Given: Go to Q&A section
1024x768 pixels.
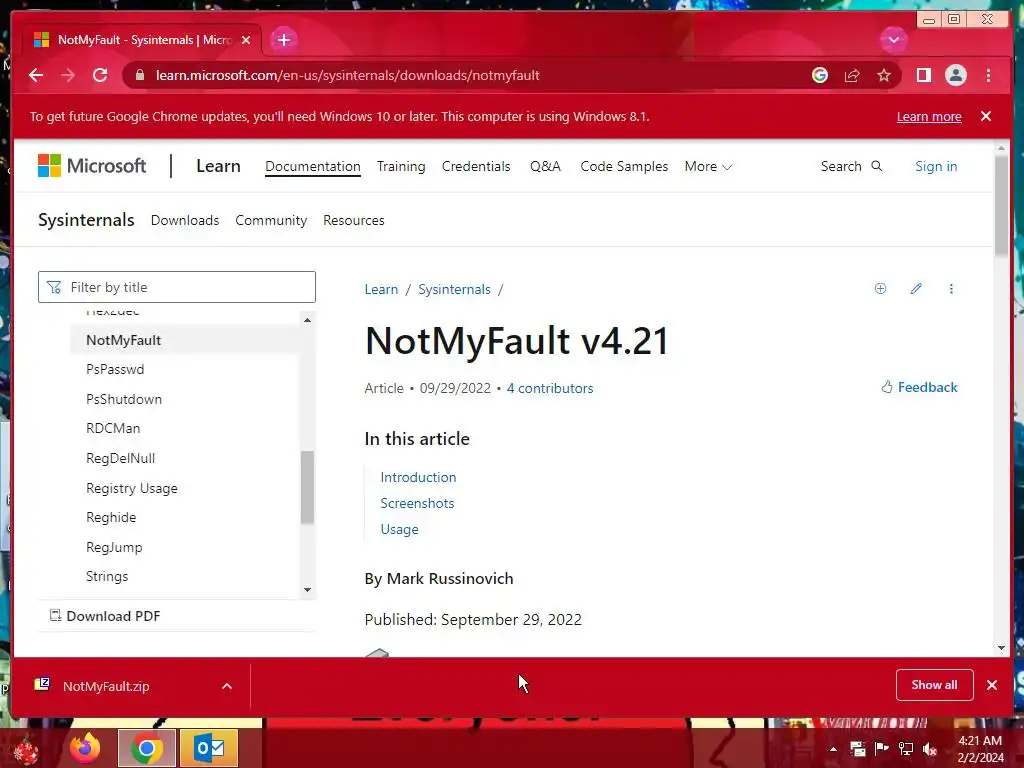Looking at the screenshot, I should tap(545, 166).
